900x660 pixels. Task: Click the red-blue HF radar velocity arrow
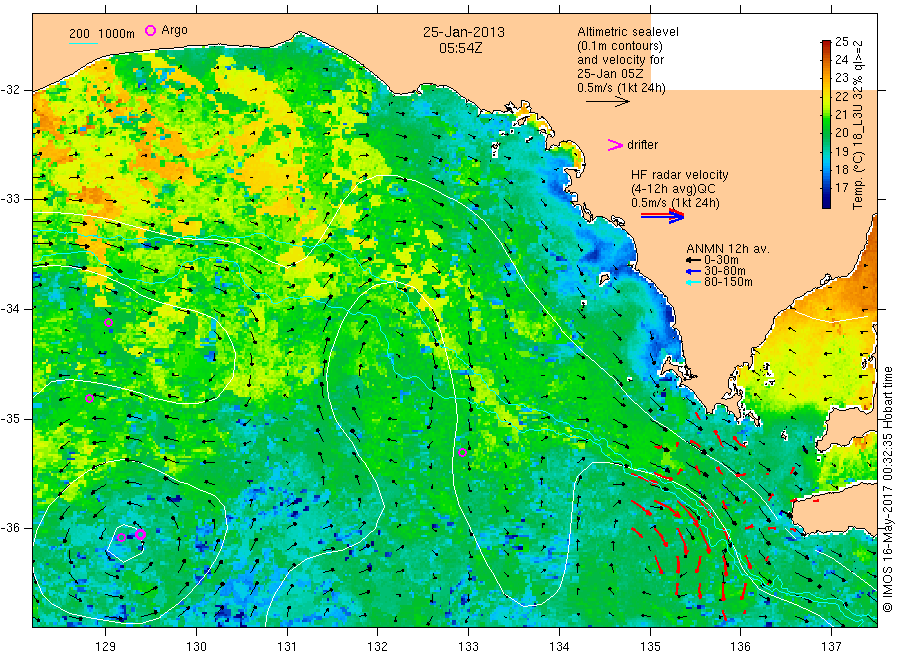(x=662, y=216)
